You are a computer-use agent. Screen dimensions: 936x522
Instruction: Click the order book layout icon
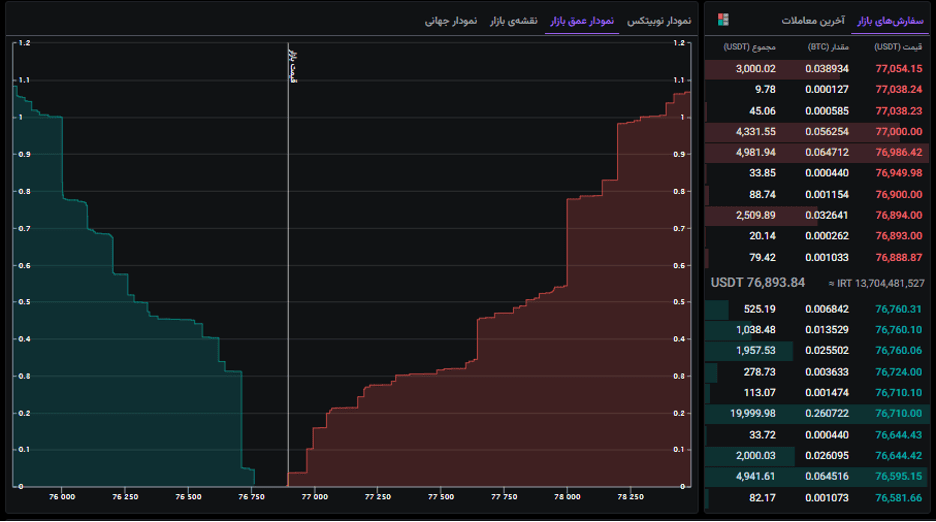(x=723, y=20)
